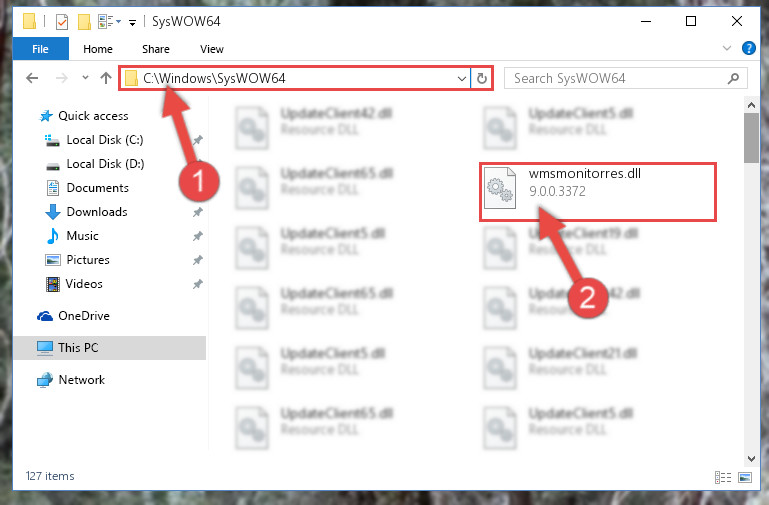The image size is (769, 505).
Task: Toggle the pin beside Music
Action: click(198, 236)
